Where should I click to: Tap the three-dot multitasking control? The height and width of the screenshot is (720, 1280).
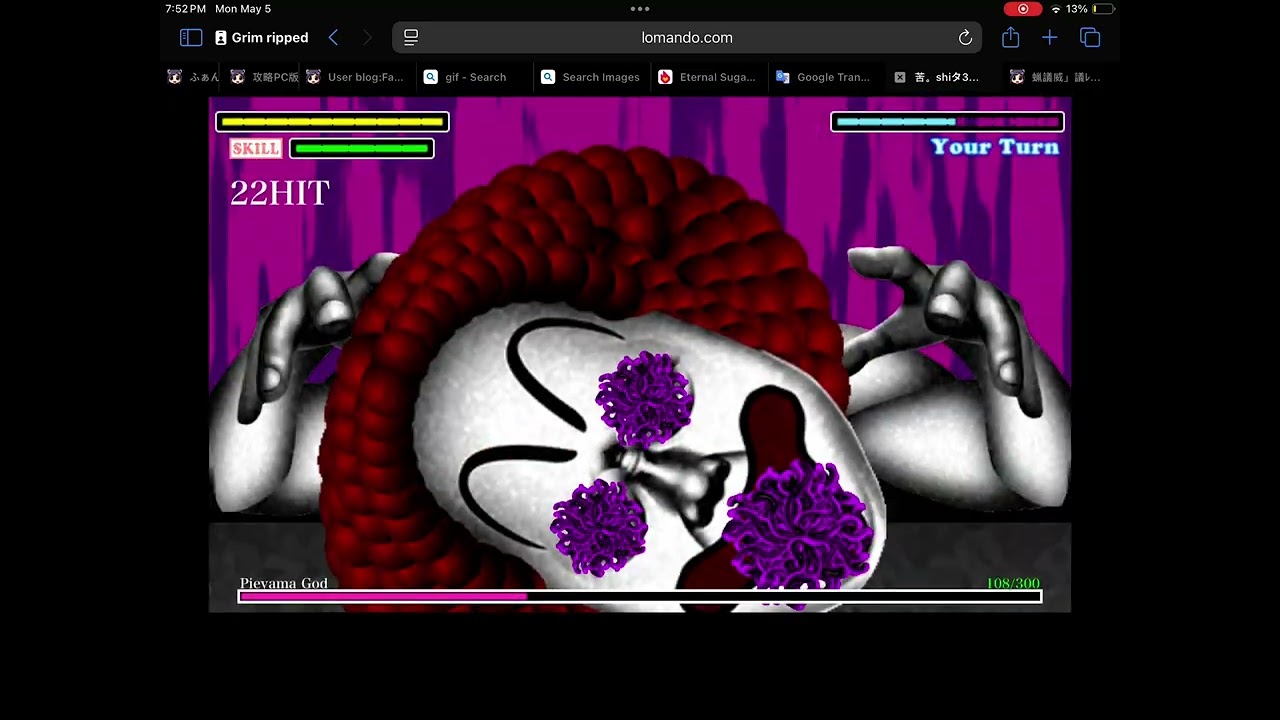tap(640, 9)
